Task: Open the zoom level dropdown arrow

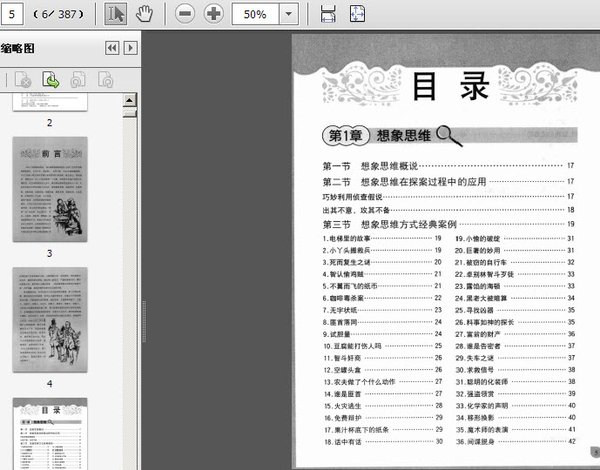Action: pos(289,14)
